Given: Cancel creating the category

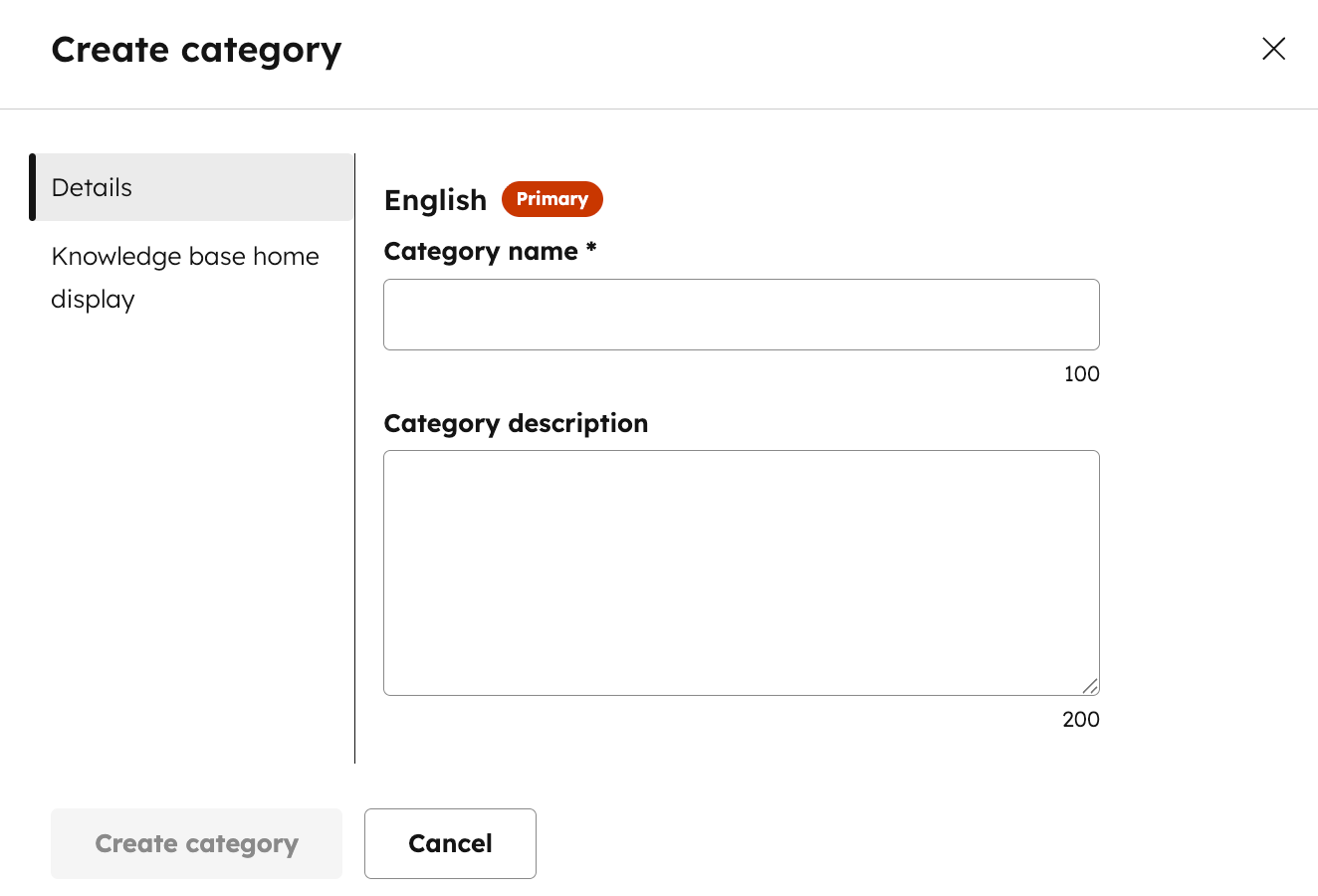Looking at the screenshot, I should [x=450, y=843].
